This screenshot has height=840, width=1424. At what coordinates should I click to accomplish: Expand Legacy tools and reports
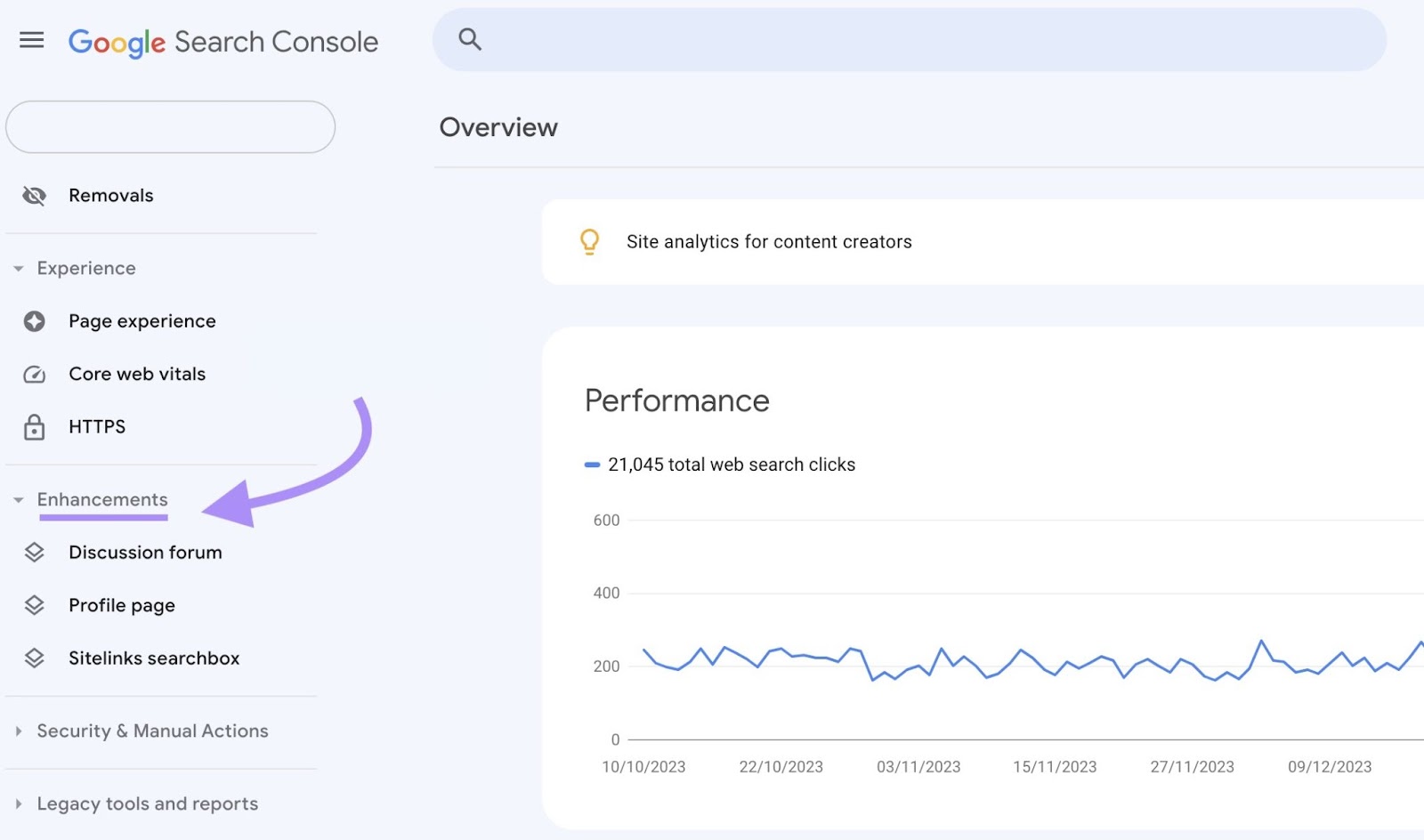(18, 804)
